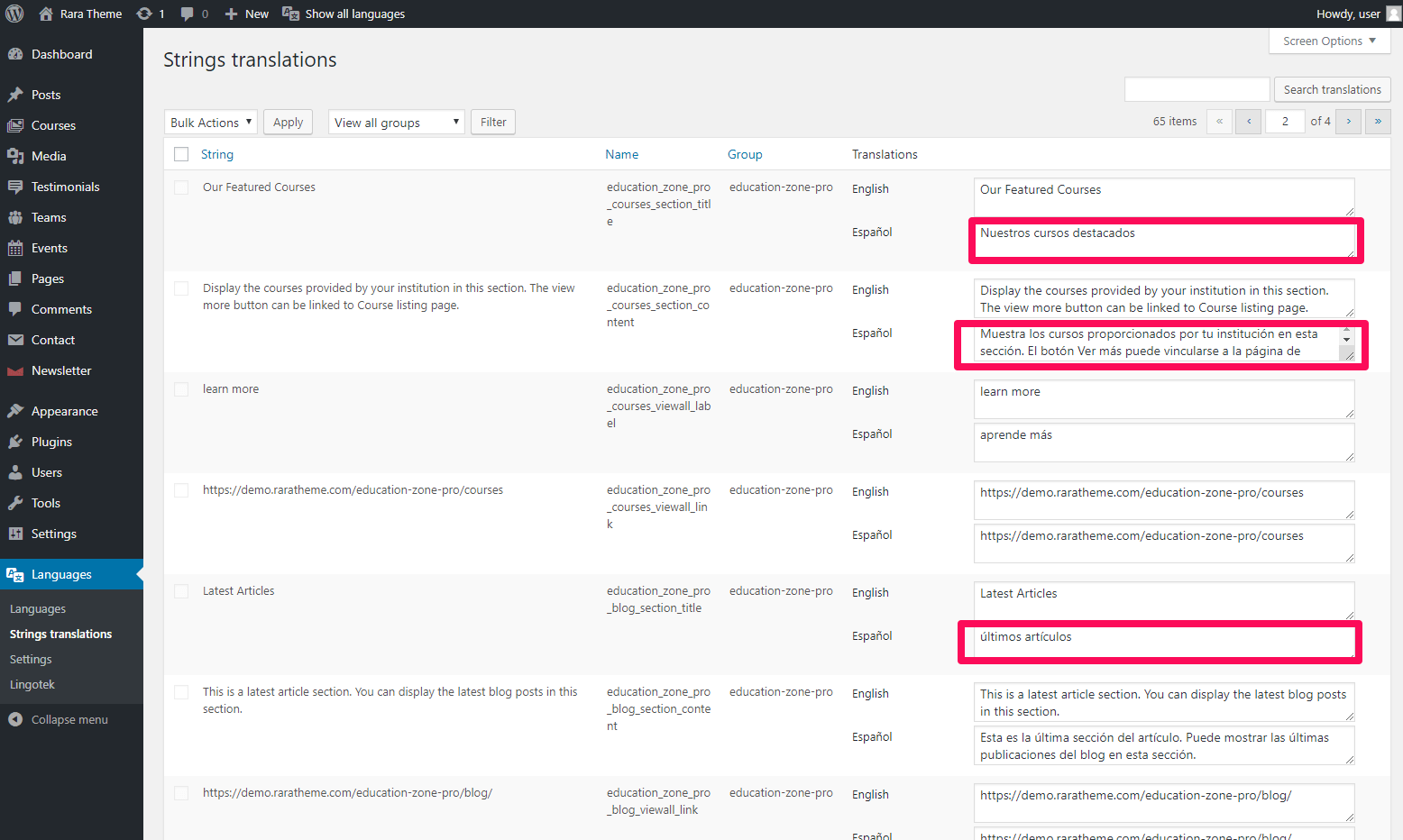1403x840 pixels.
Task: Open the Lingotek submenu item
Action: pyautogui.click(x=32, y=685)
